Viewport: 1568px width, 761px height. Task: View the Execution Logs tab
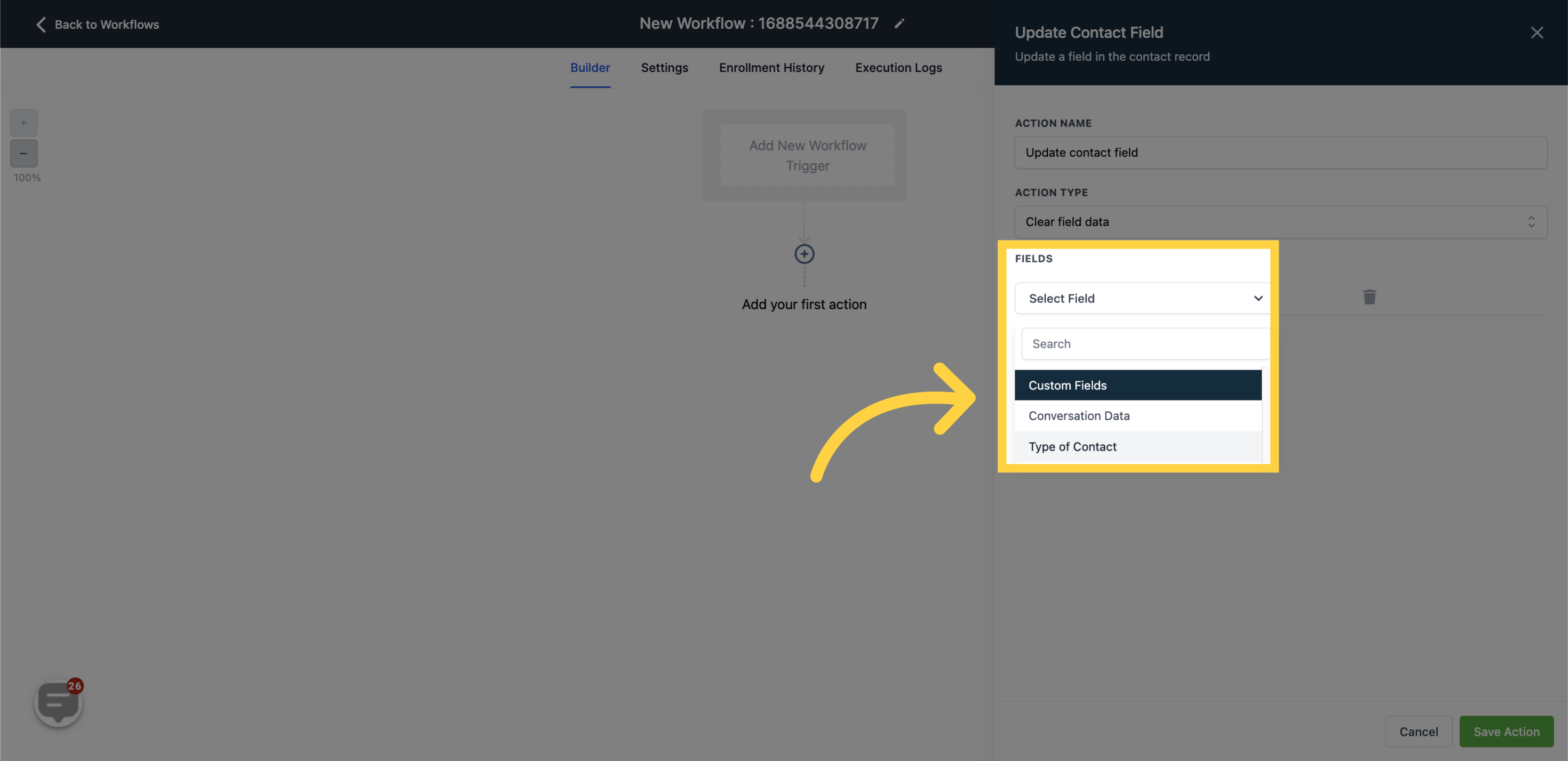coord(898,68)
